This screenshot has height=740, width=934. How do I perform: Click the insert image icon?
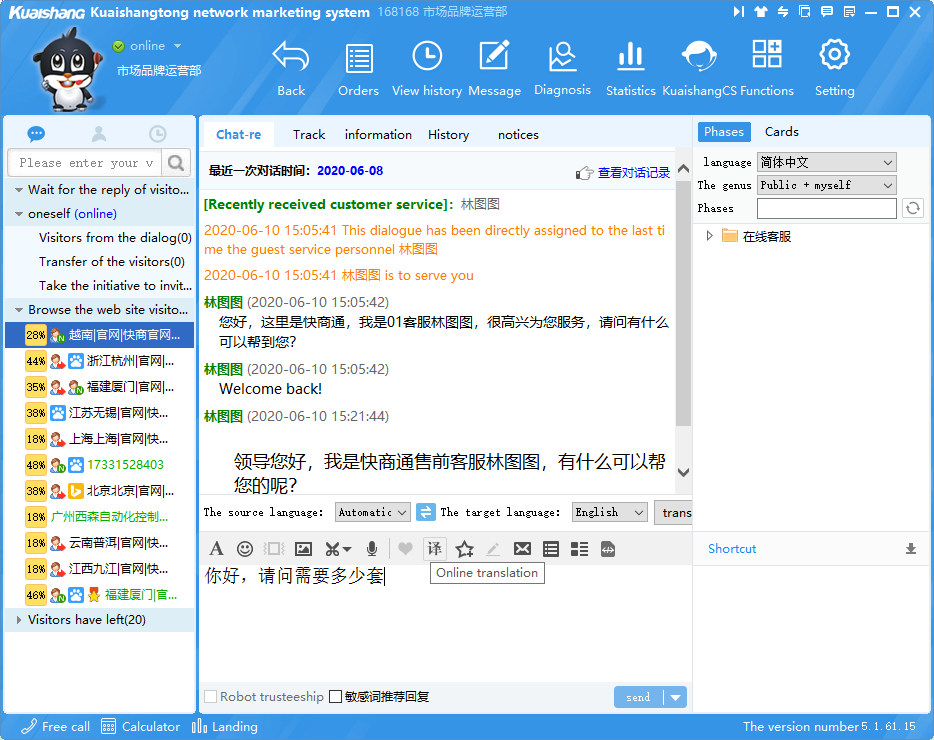[304, 549]
